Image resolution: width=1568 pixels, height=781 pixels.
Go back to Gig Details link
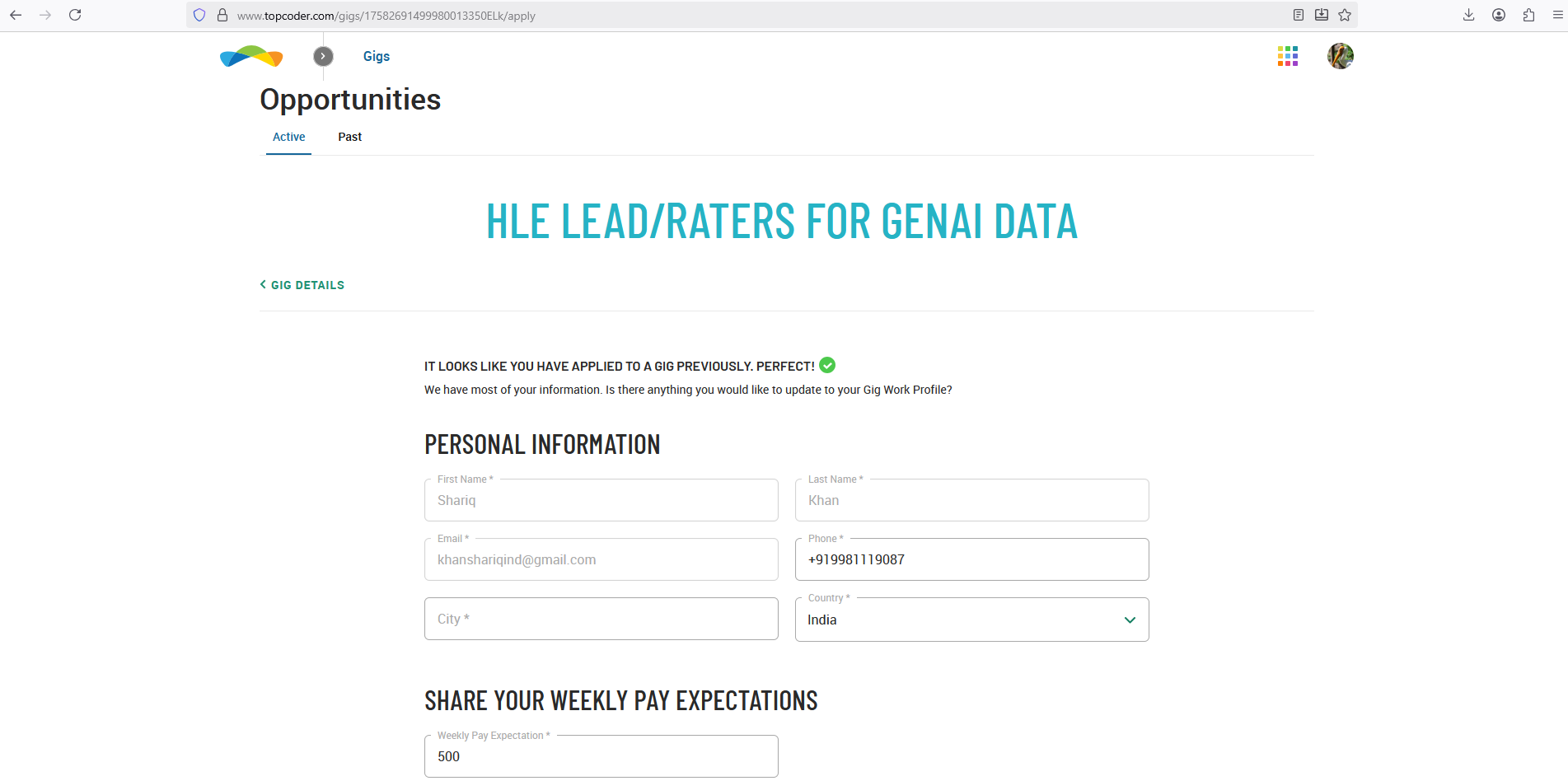(302, 285)
